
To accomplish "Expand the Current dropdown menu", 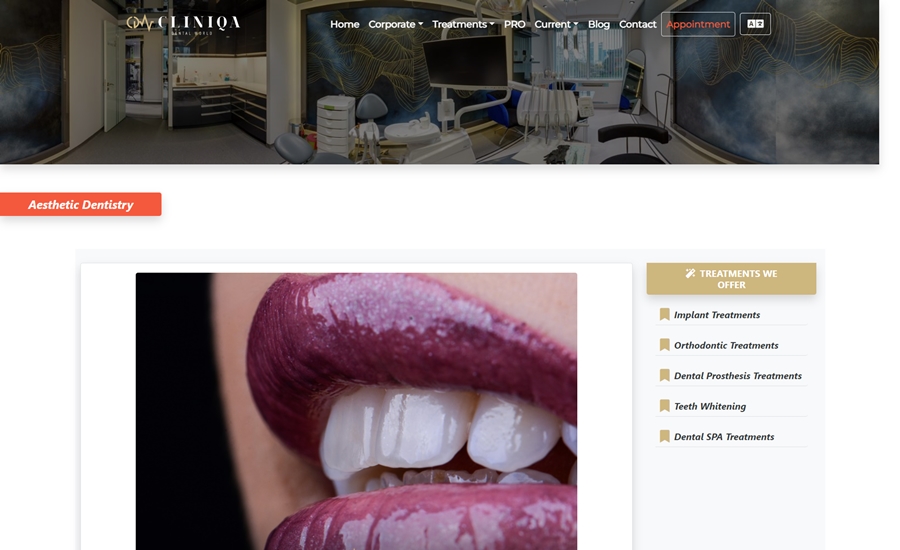I will coord(556,24).
